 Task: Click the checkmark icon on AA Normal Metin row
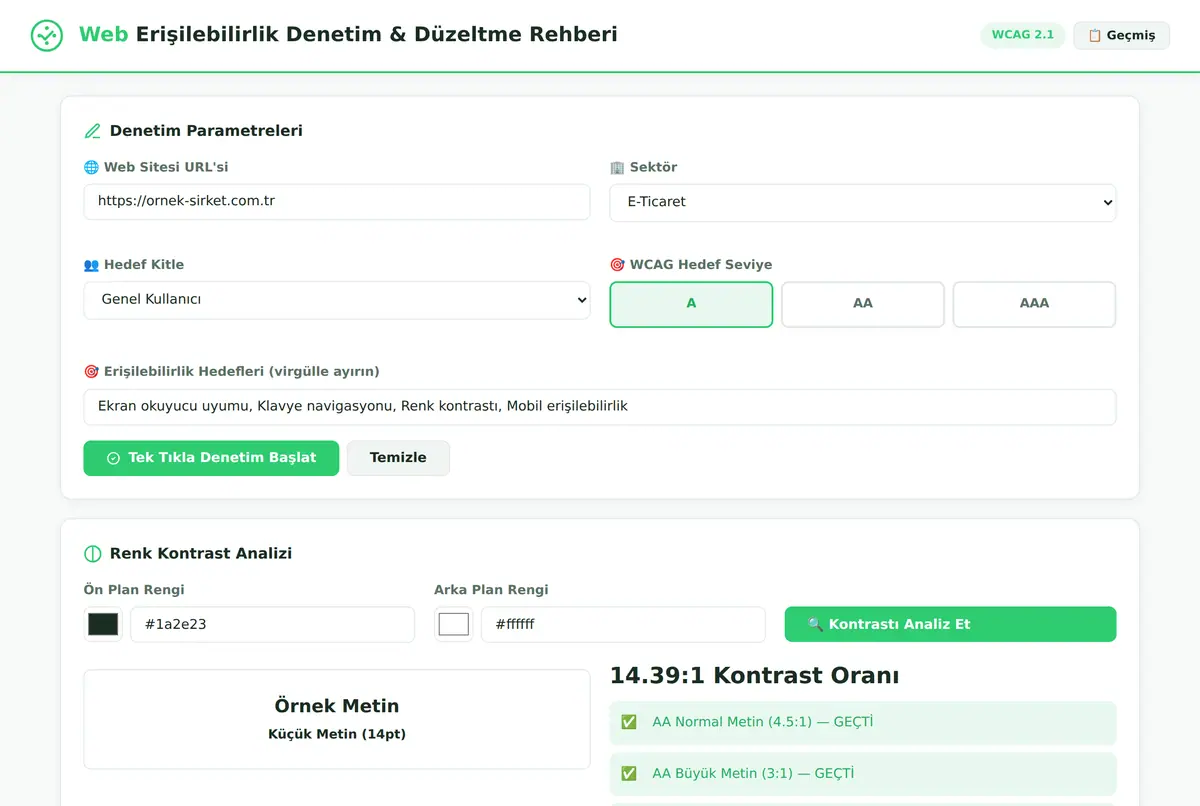pos(629,722)
